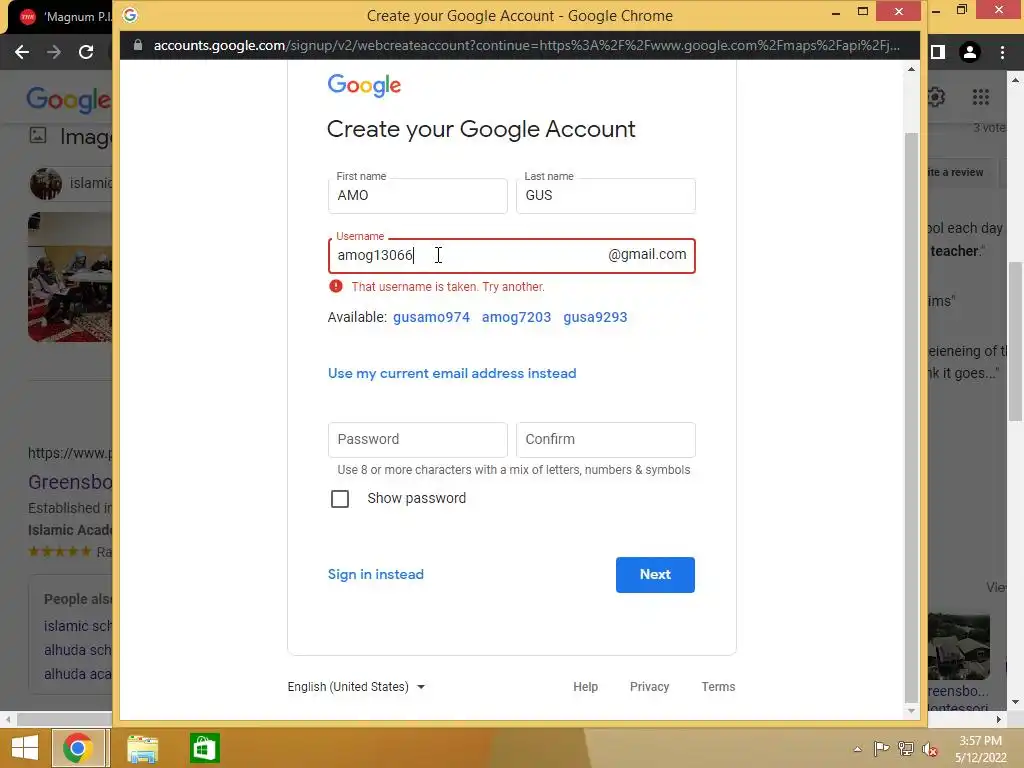Open the Terms link in footer
This screenshot has width=1024, height=768.
[718, 686]
